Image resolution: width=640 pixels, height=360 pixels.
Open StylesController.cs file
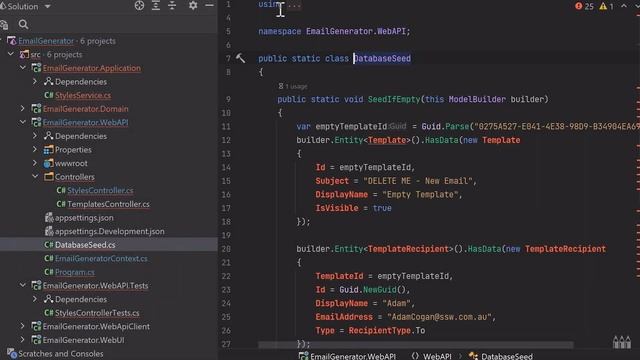100,190
